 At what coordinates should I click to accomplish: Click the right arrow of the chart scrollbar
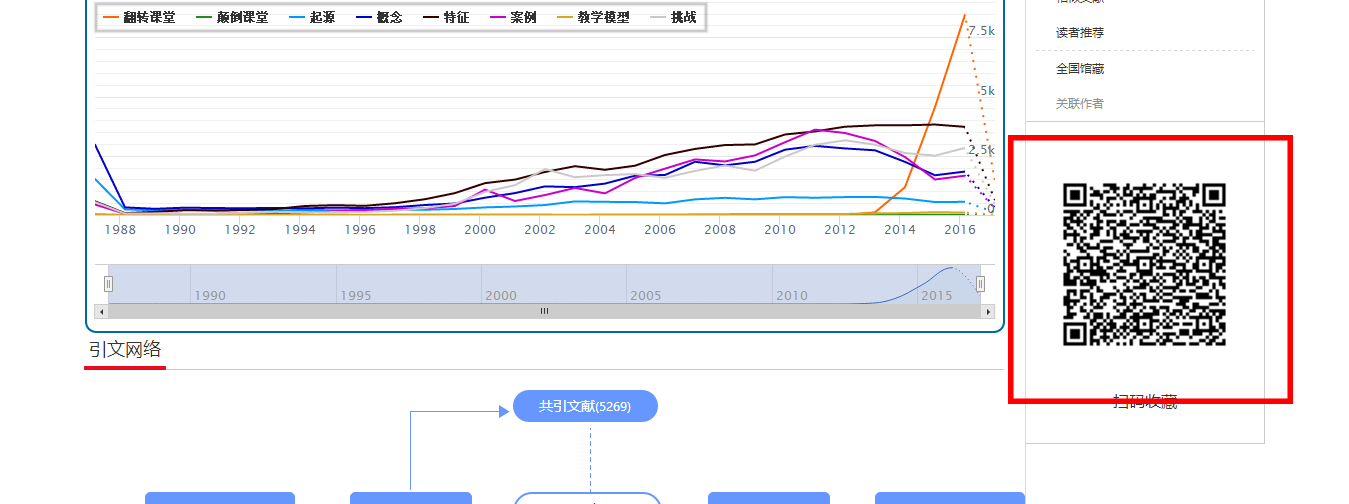click(x=988, y=311)
